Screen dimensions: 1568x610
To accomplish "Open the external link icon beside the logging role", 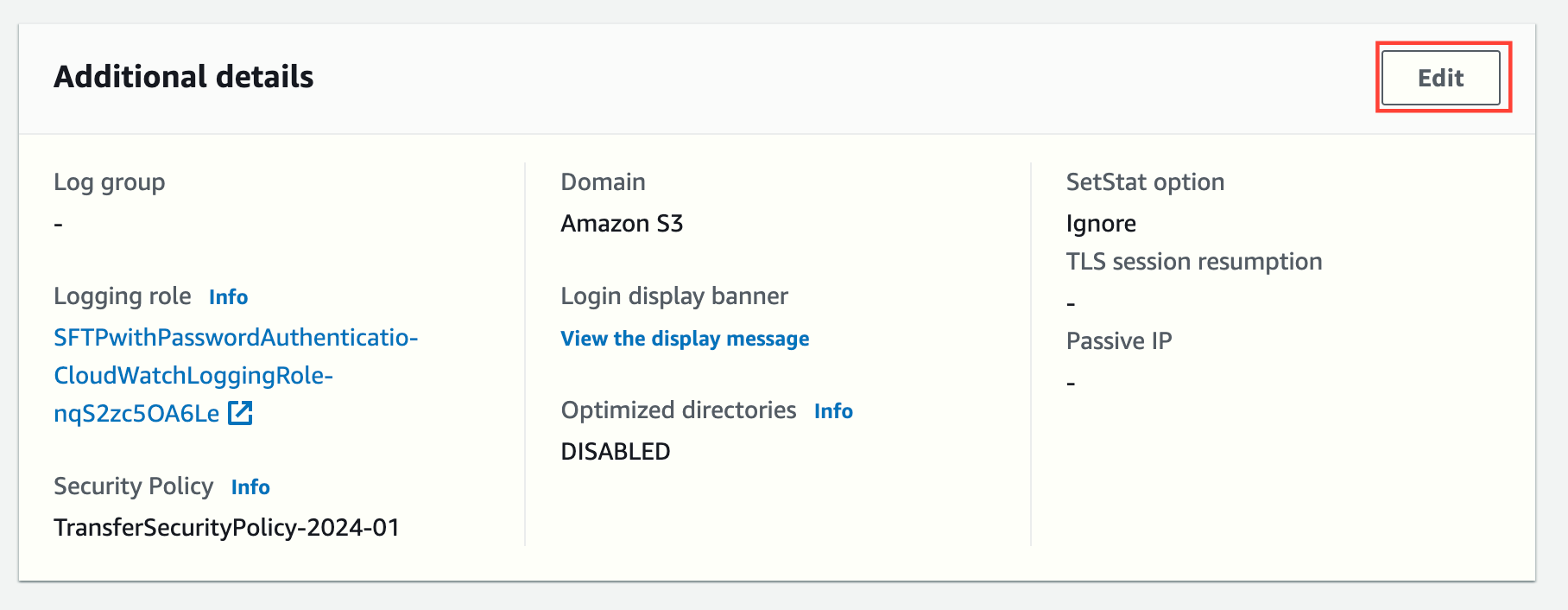I will pos(240,413).
